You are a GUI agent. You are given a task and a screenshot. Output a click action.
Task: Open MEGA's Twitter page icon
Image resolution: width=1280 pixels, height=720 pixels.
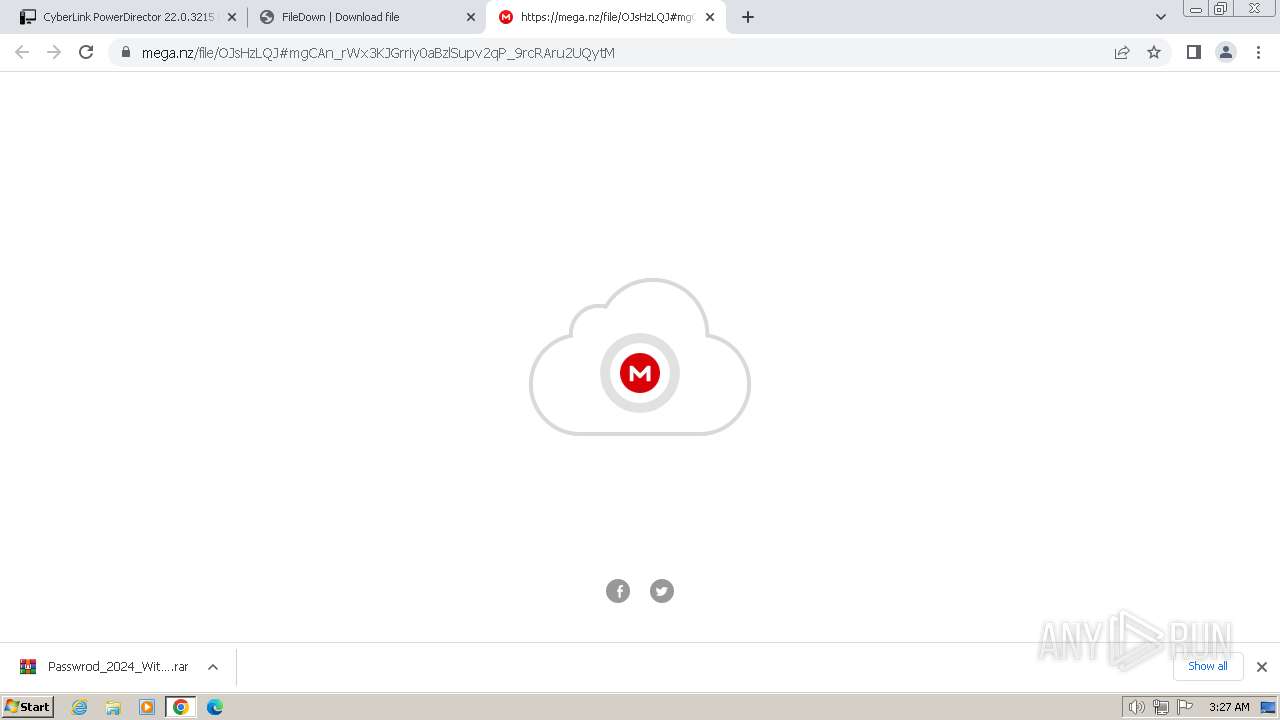662,591
